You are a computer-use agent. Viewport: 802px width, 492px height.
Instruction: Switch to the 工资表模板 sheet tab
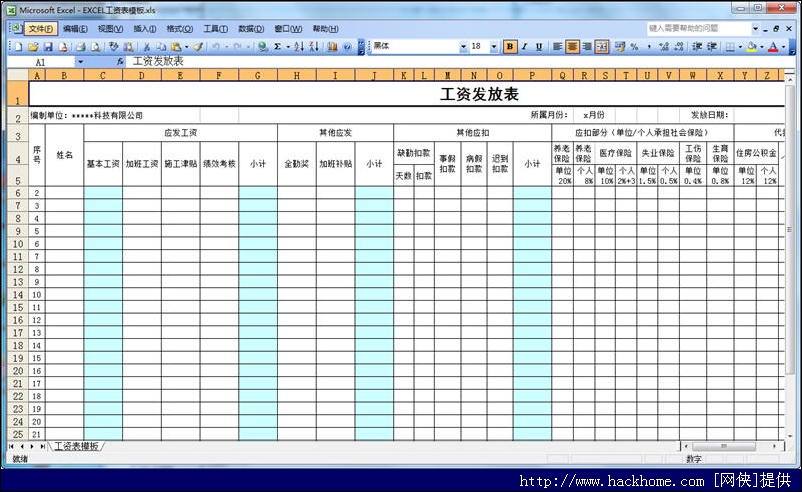point(76,446)
